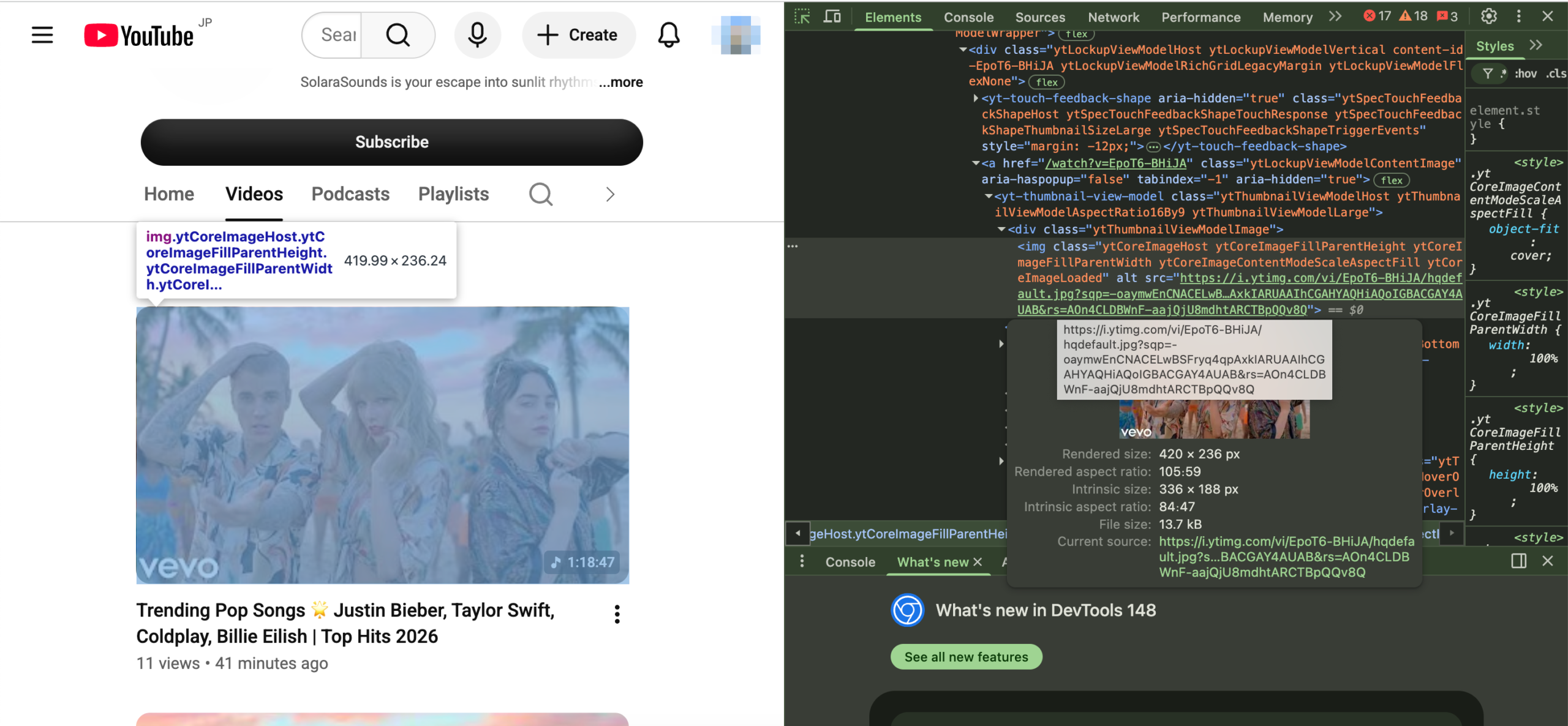Open the account avatar menu
This screenshot has width=1568, height=726.
736,35
